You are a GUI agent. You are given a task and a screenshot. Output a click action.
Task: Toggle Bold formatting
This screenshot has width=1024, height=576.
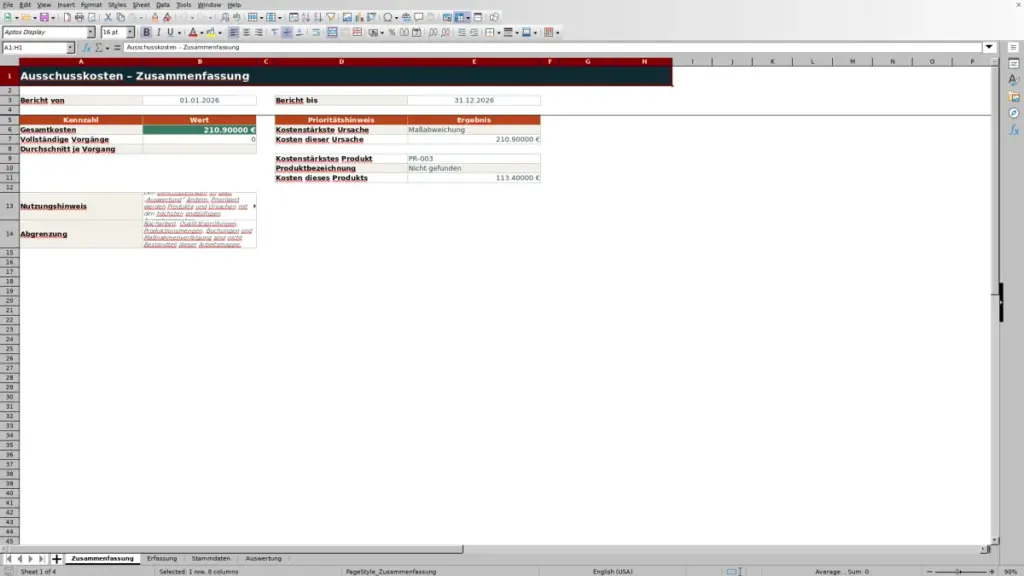coord(146,33)
